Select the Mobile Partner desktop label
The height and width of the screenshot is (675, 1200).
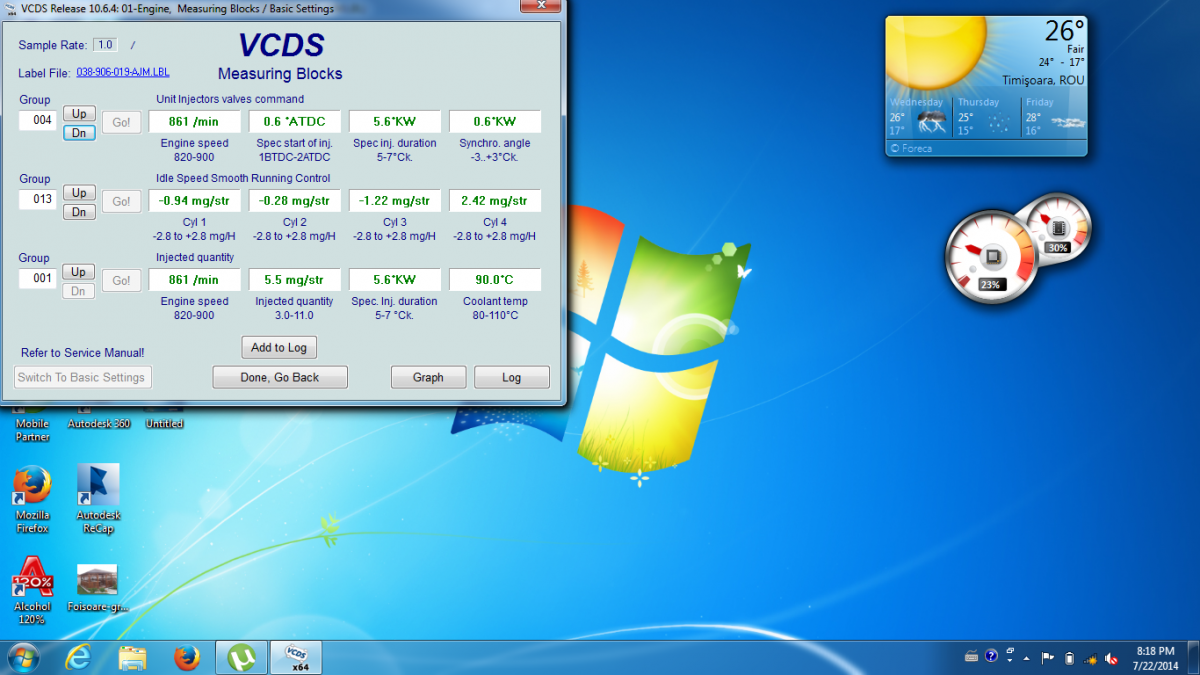point(32,430)
